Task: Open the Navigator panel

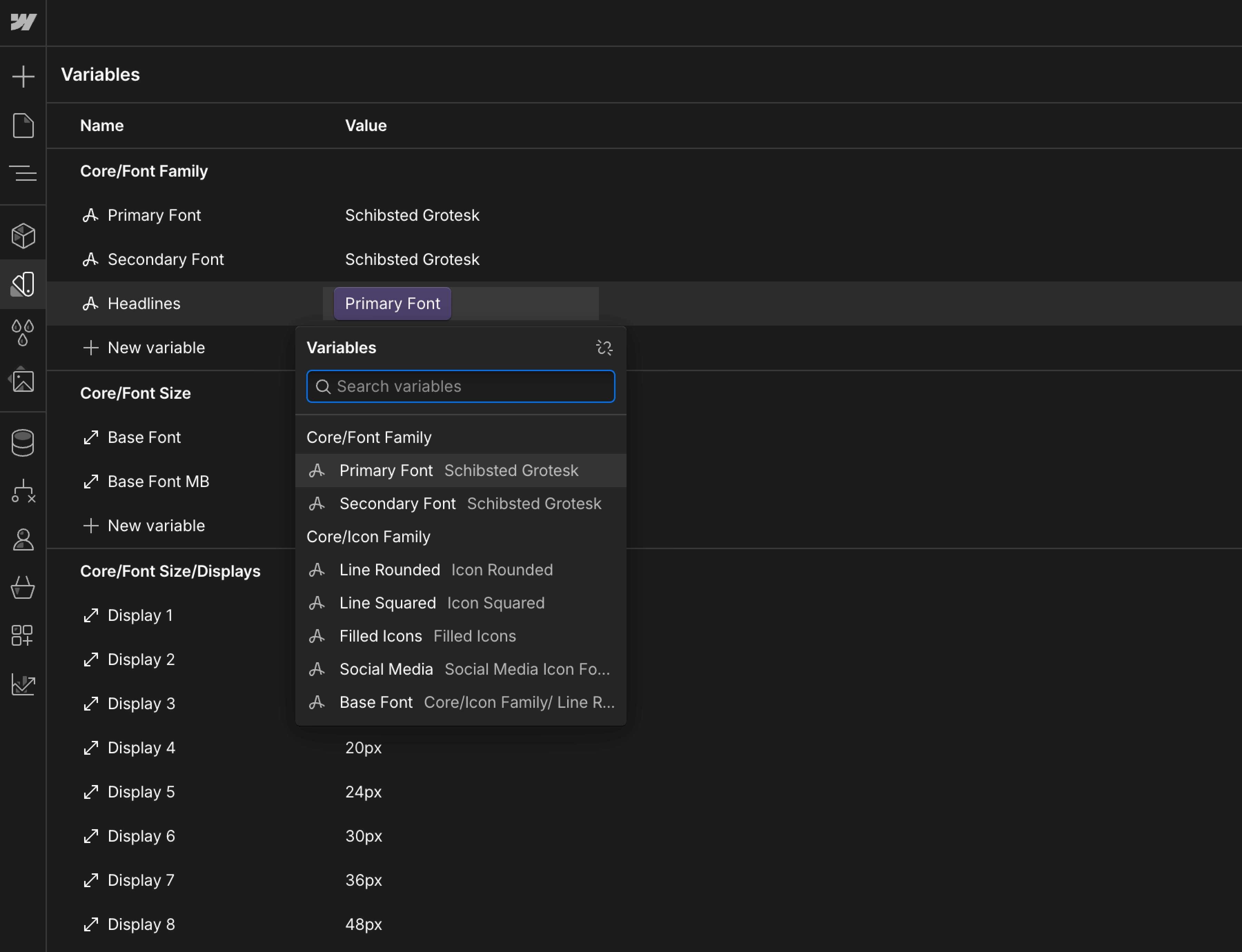Action: click(23, 173)
